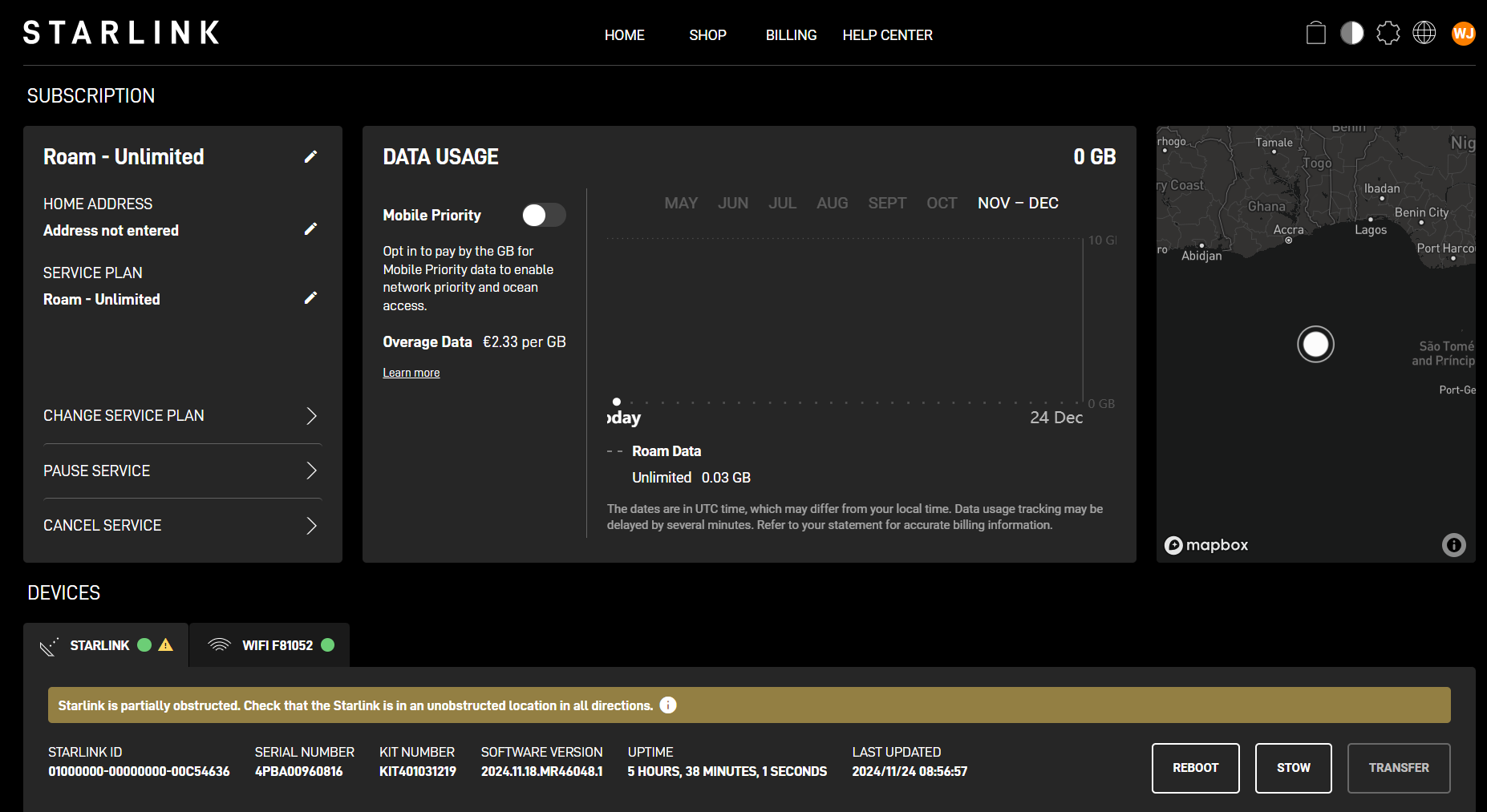Click the Address not entered text

point(111,230)
